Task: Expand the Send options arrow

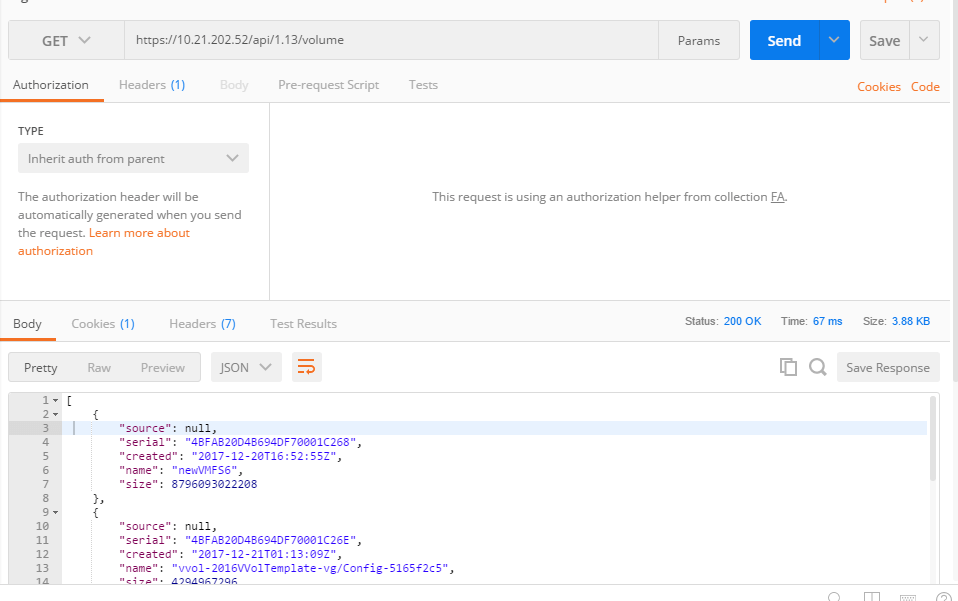Action: [834, 40]
